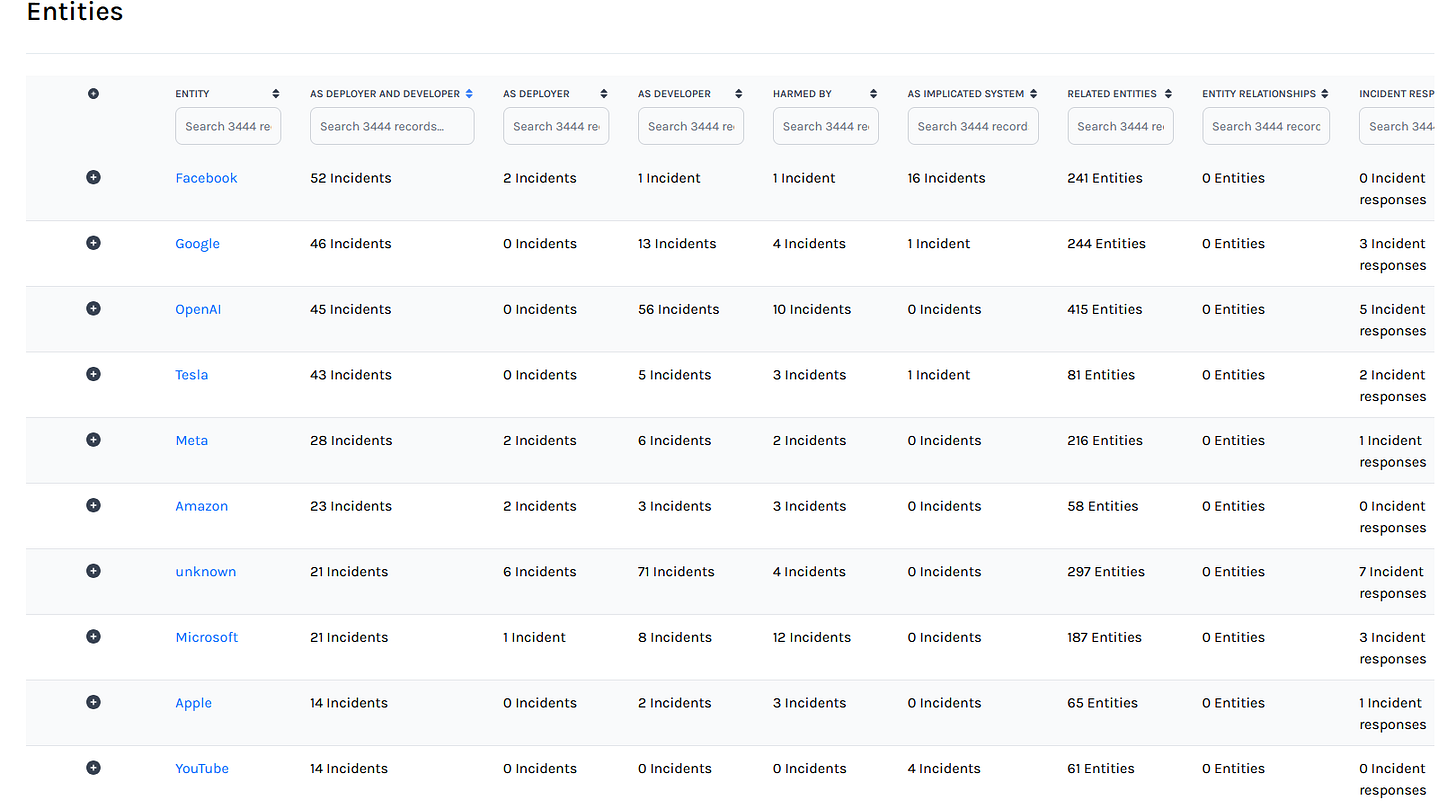The width and height of the screenshot is (1456, 810).
Task: Open the unknown entity link
Action: [205, 572]
